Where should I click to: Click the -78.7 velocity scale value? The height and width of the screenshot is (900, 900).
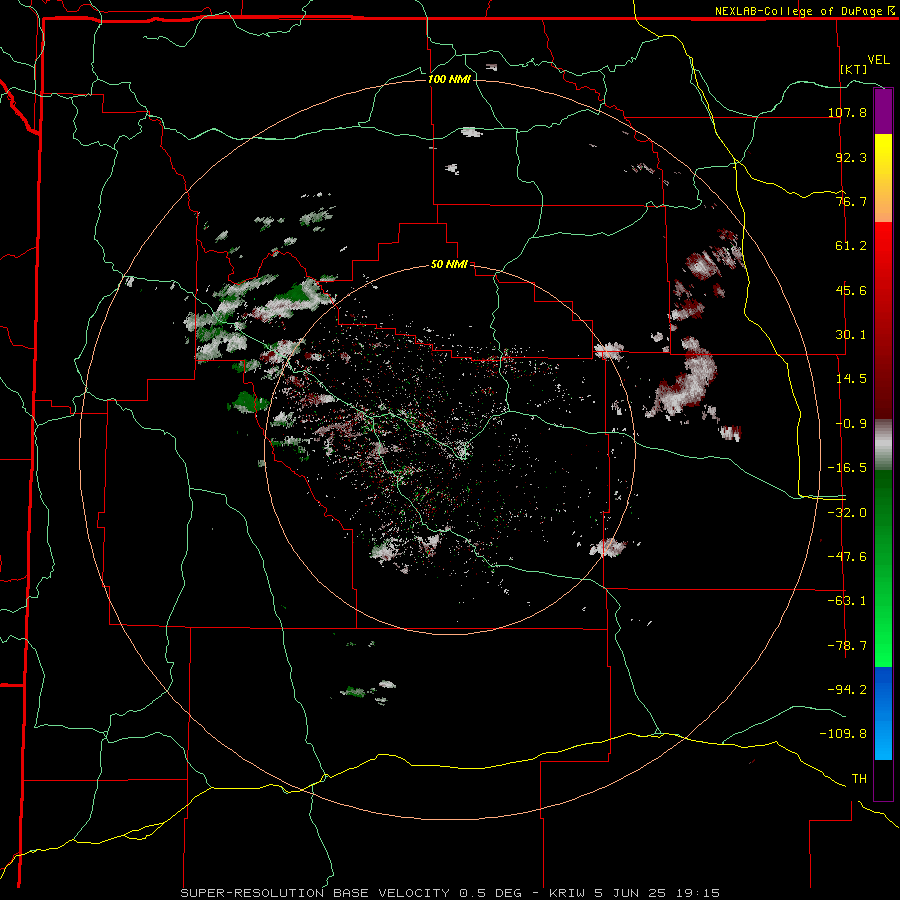[x=847, y=646]
